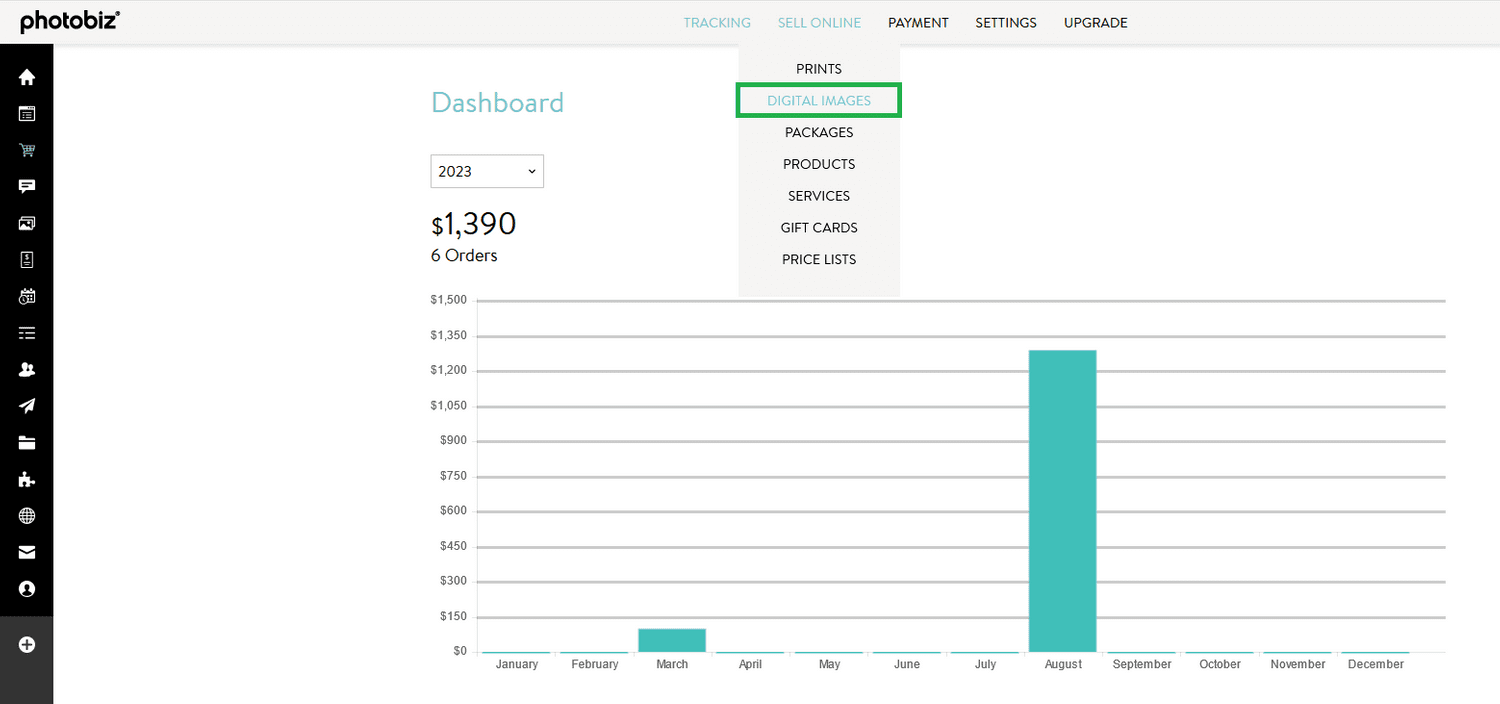The width and height of the screenshot is (1500, 704).
Task: Click the envelope mail icon
Action: [27, 552]
